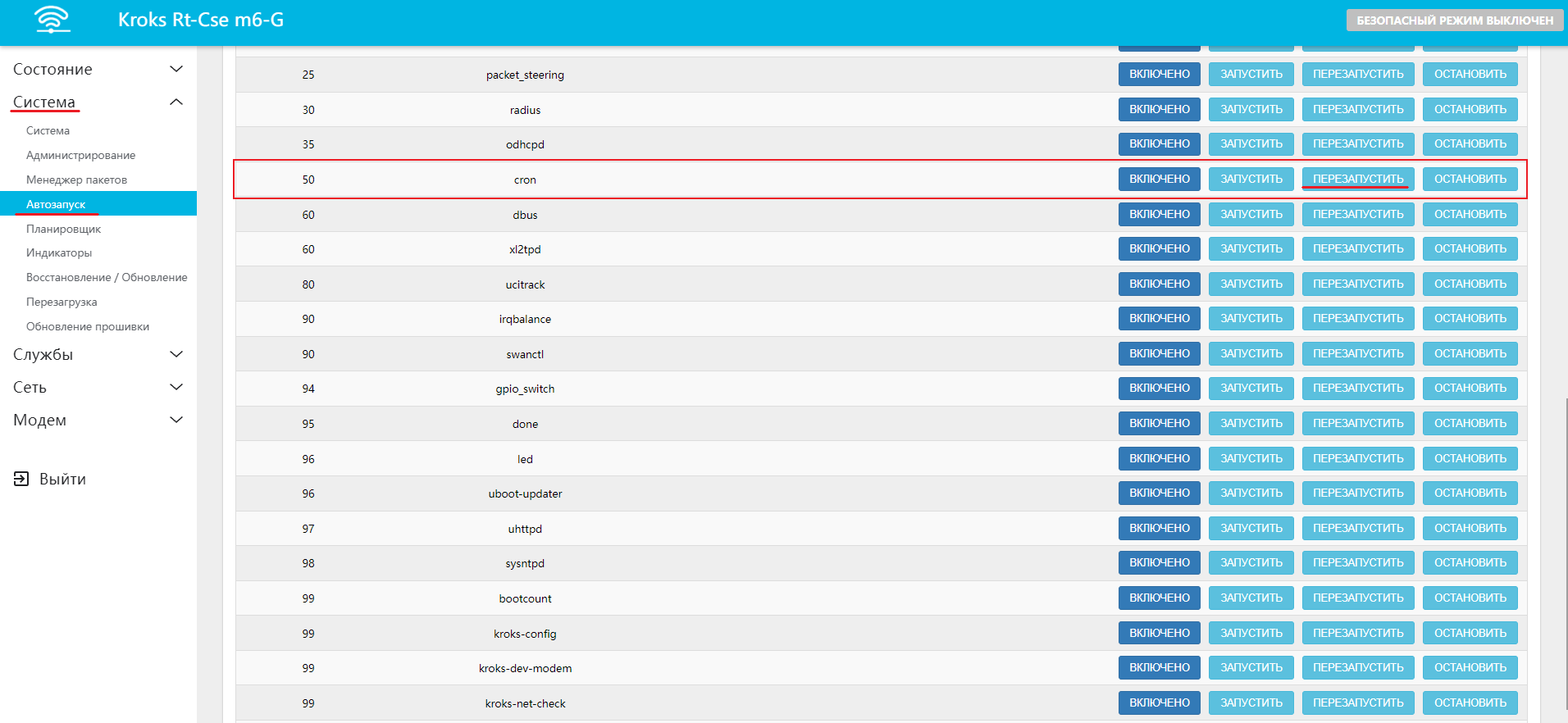The image size is (1568, 723).
Task: Expand the Состояние menu section
Action: 175,69
